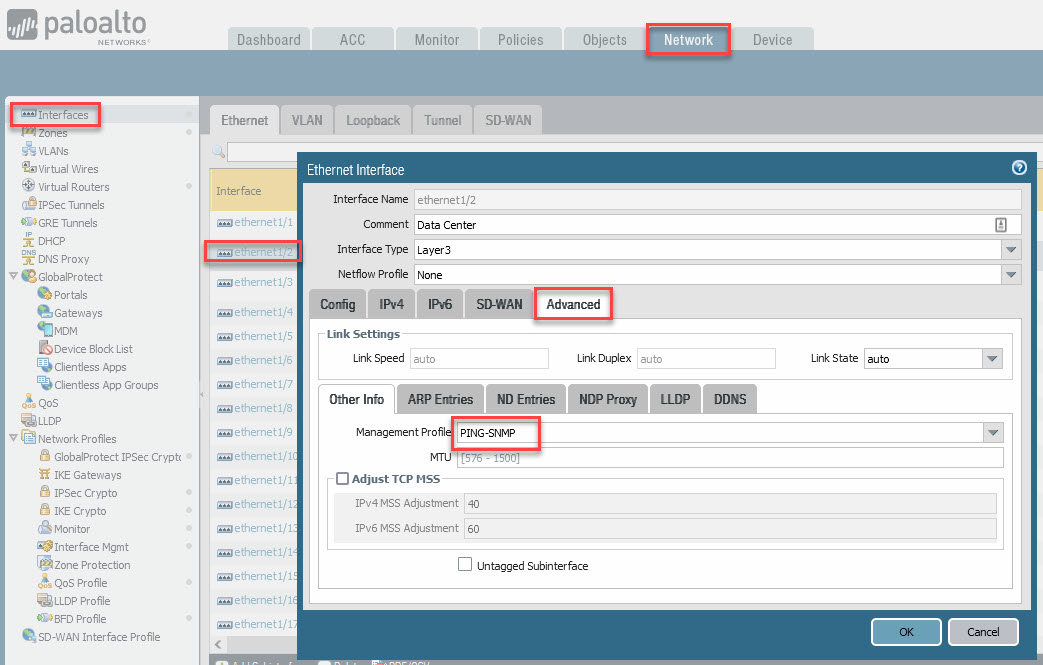
Task: Switch to the IPv4 tab
Action: tap(391, 304)
